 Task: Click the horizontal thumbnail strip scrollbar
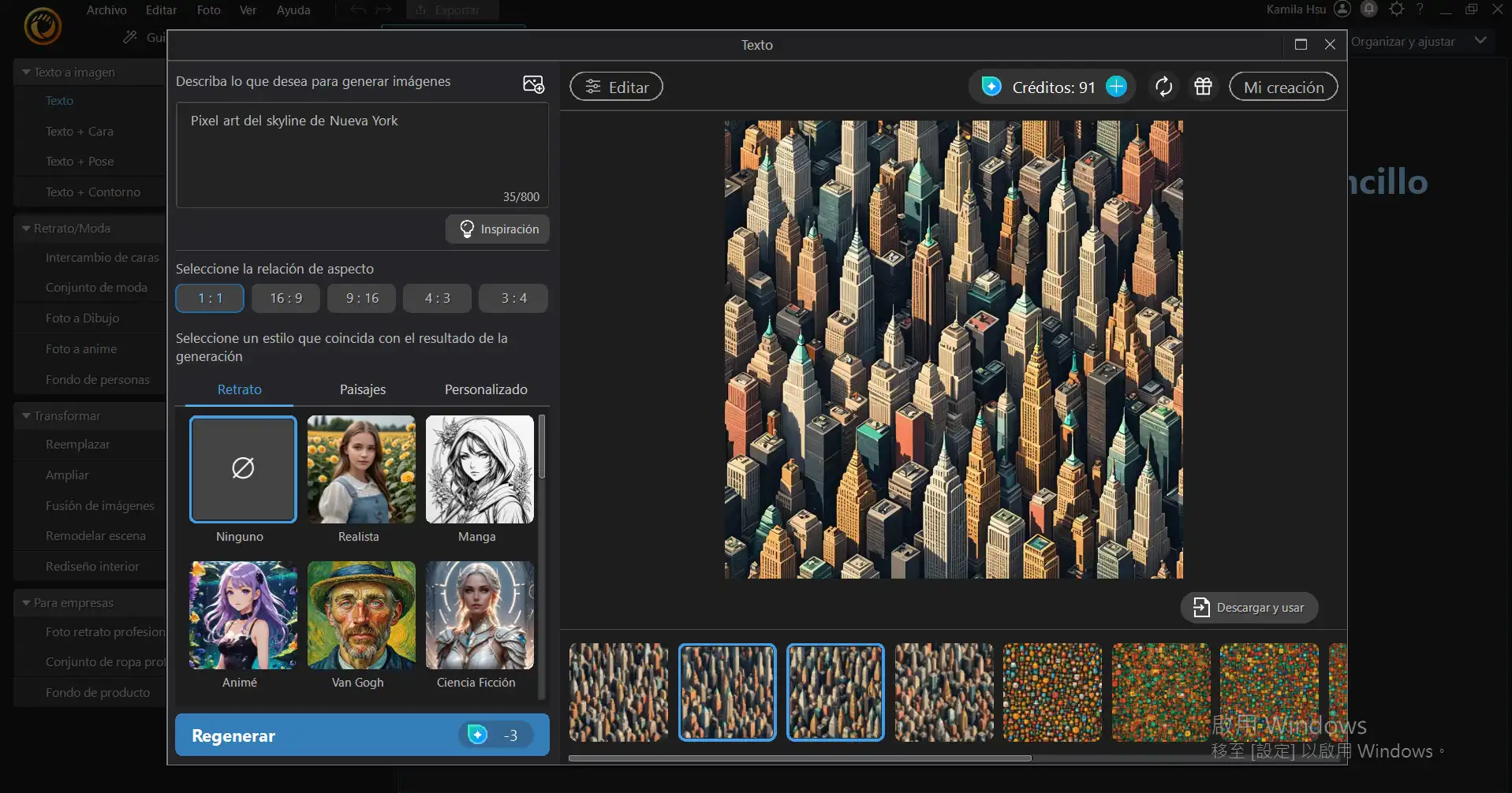pyautogui.click(x=800, y=758)
